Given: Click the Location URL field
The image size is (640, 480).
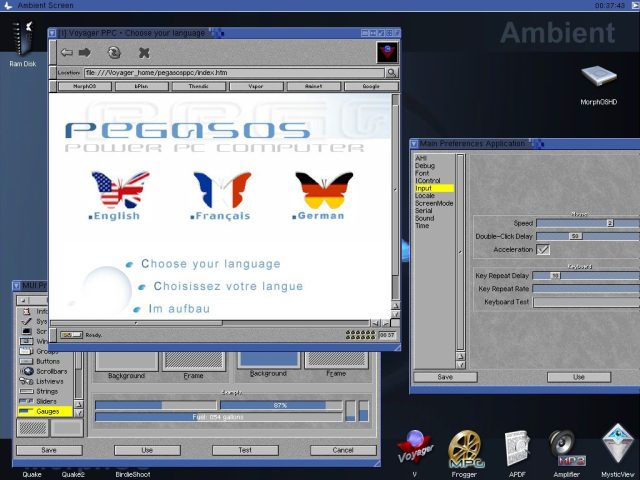Looking at the screenshot, I should (233, 73).
